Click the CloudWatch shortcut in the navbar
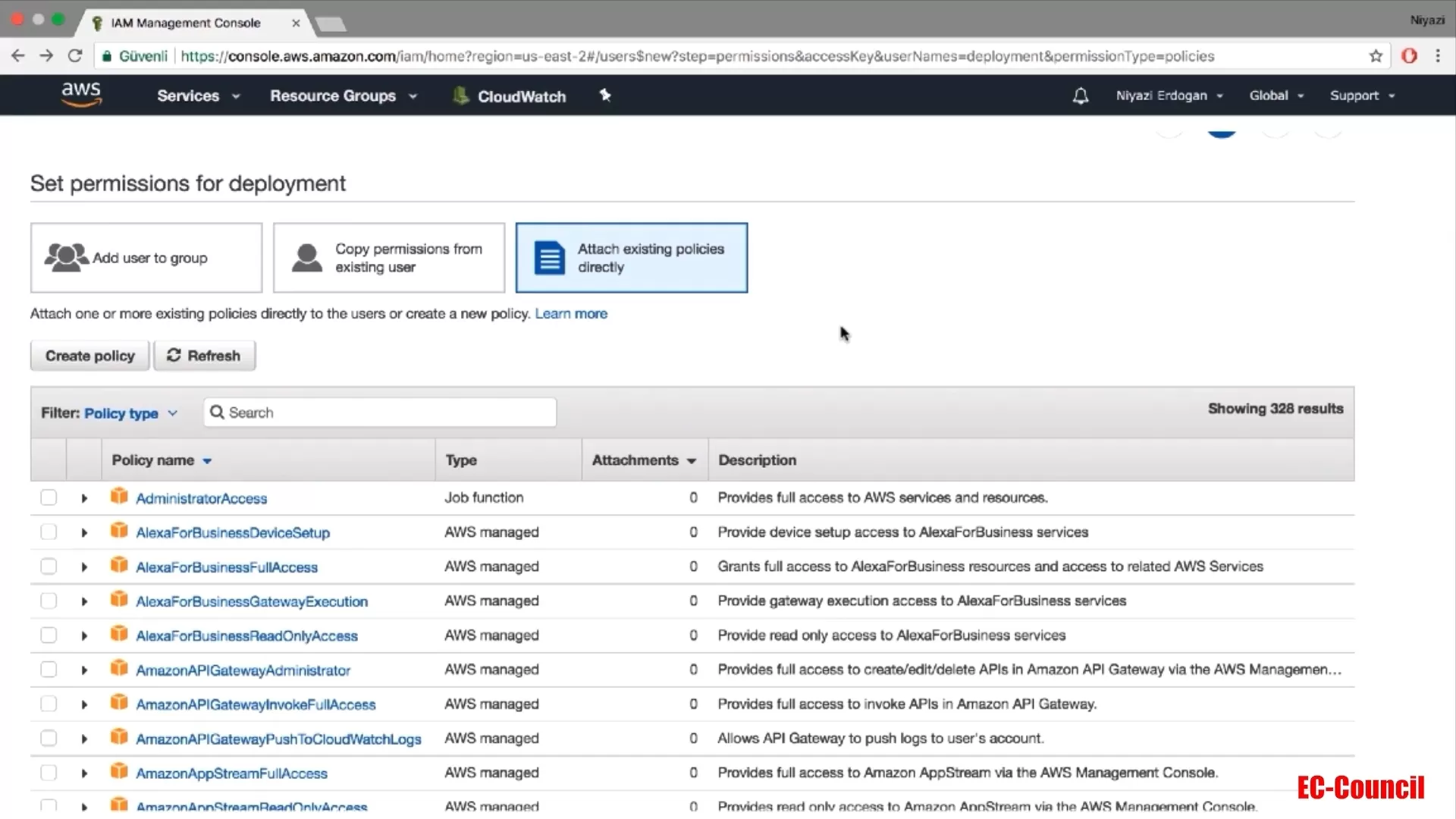The height and width of the screenshot is (819, 1456). point(510,96)
